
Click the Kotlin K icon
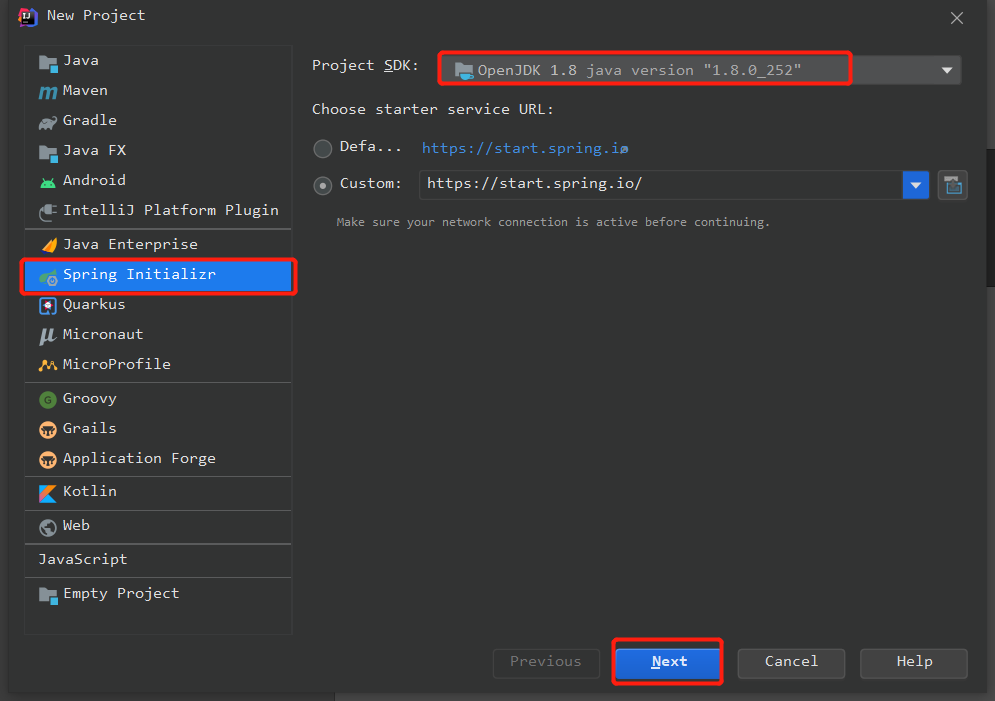pos(48,493)
